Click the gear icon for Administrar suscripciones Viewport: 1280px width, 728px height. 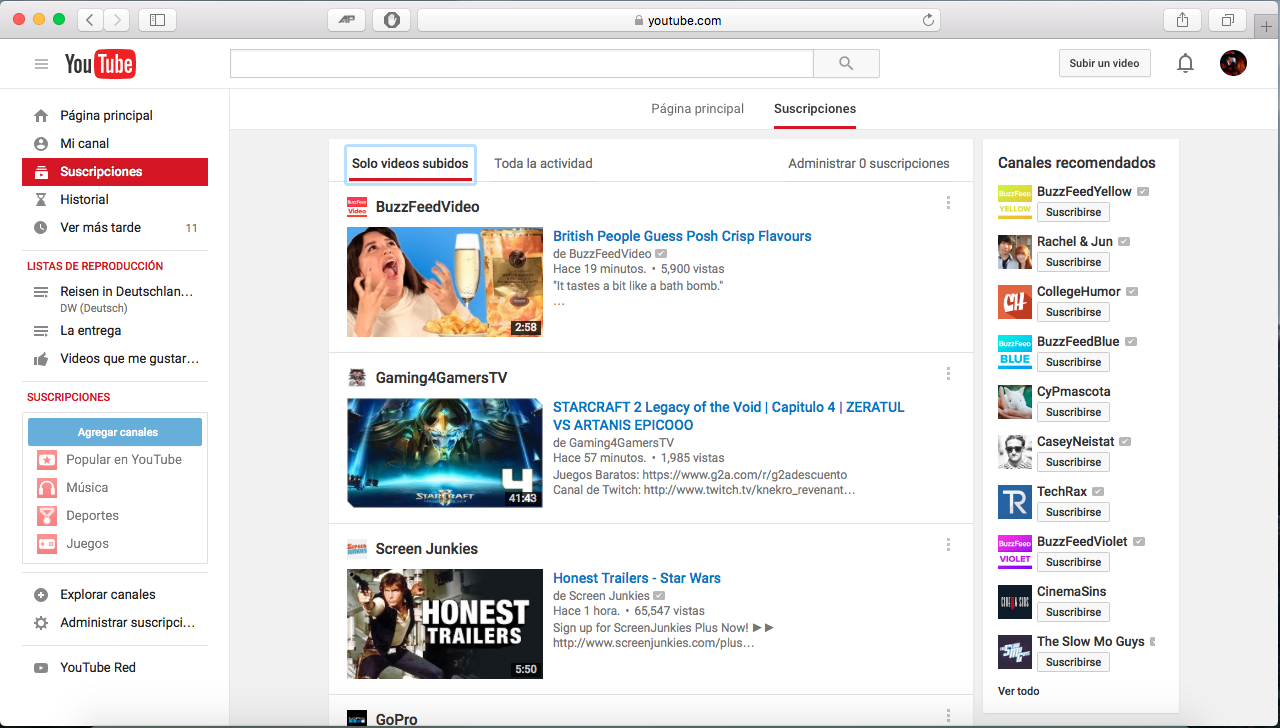pos(41,623)
